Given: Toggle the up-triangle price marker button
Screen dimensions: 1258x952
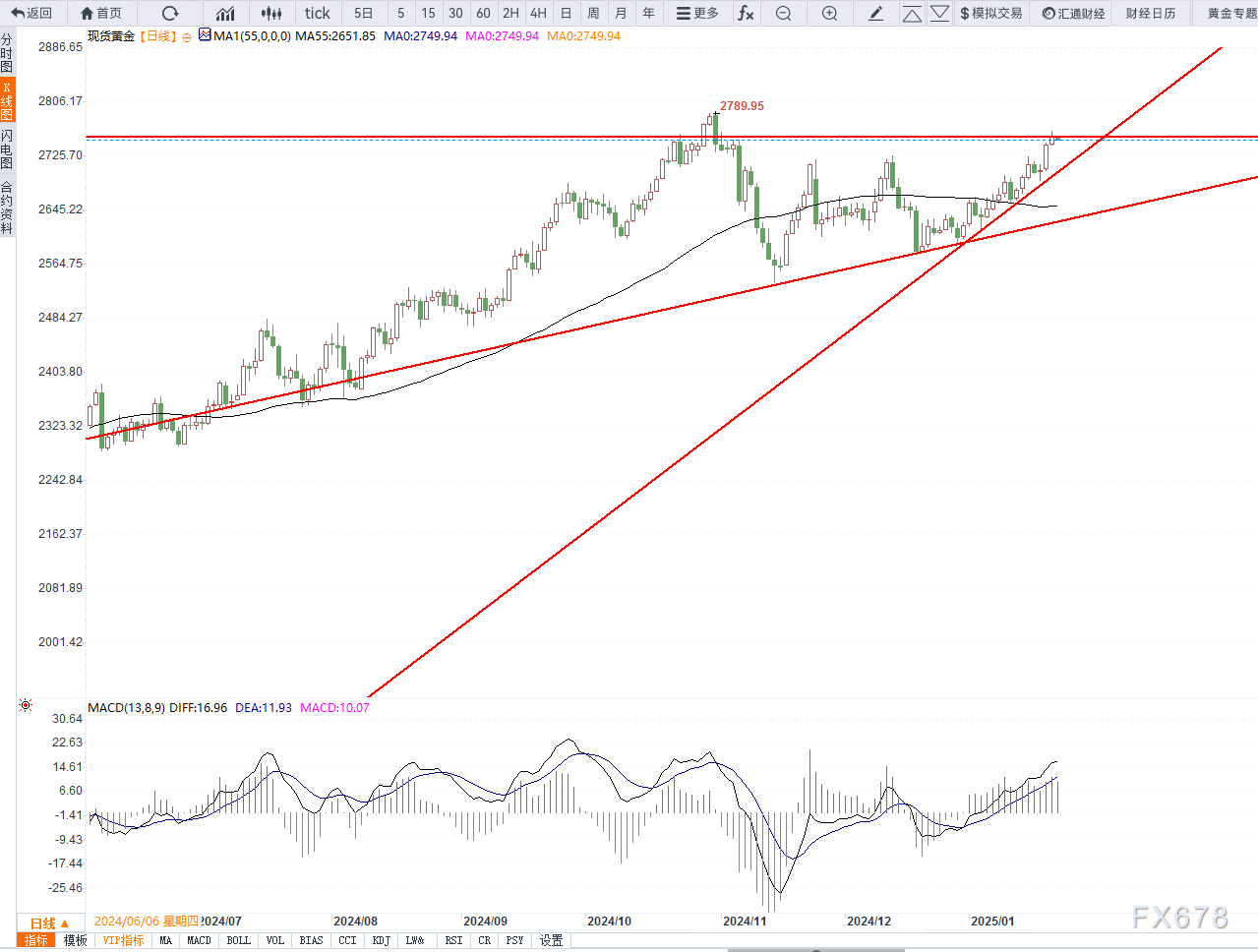Looking at the screenshot, I should click(912, 13).
